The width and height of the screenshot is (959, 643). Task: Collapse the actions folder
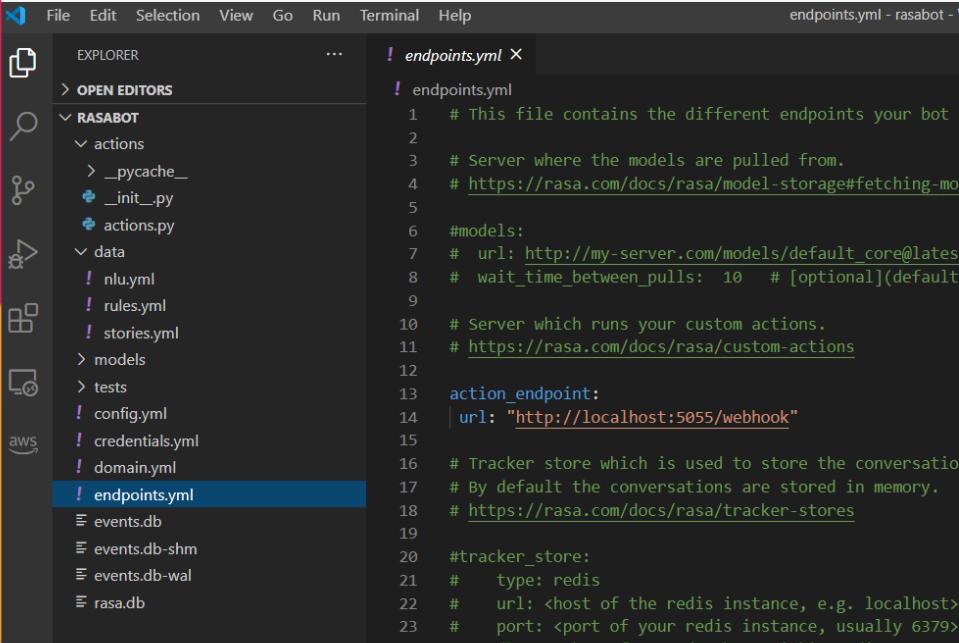81,144
